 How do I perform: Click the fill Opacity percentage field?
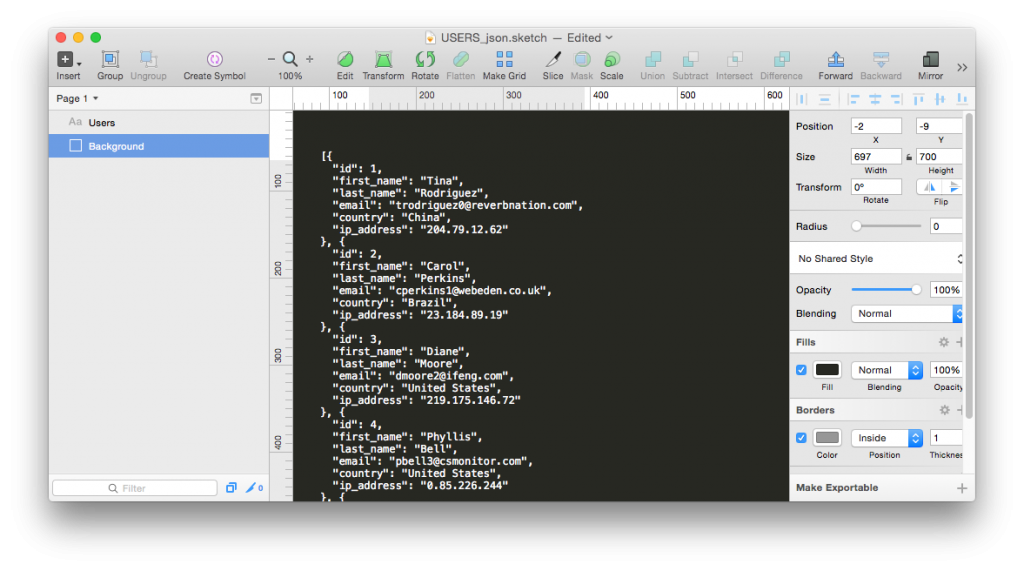(x=946, y=370)
